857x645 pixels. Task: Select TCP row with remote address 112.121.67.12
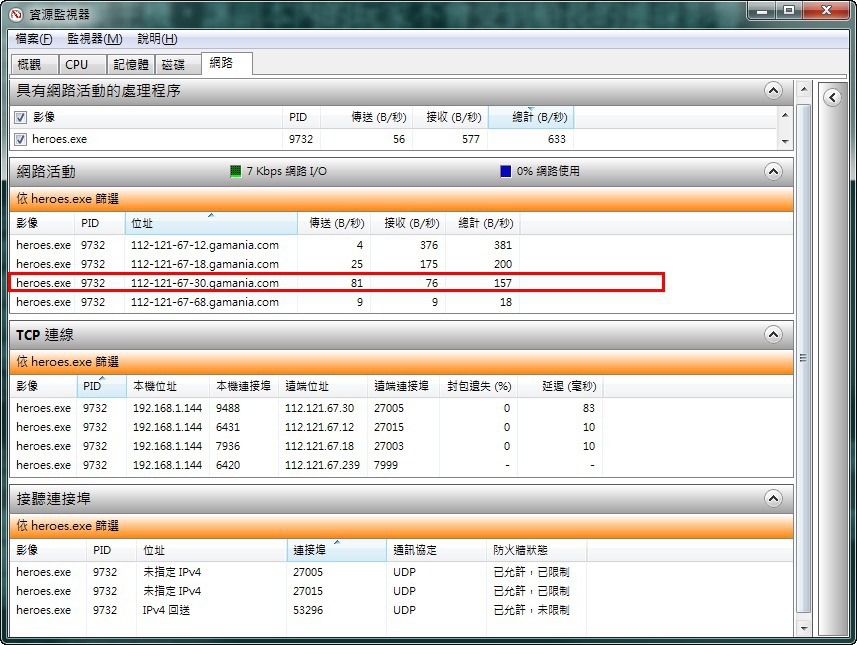point(306,427)
